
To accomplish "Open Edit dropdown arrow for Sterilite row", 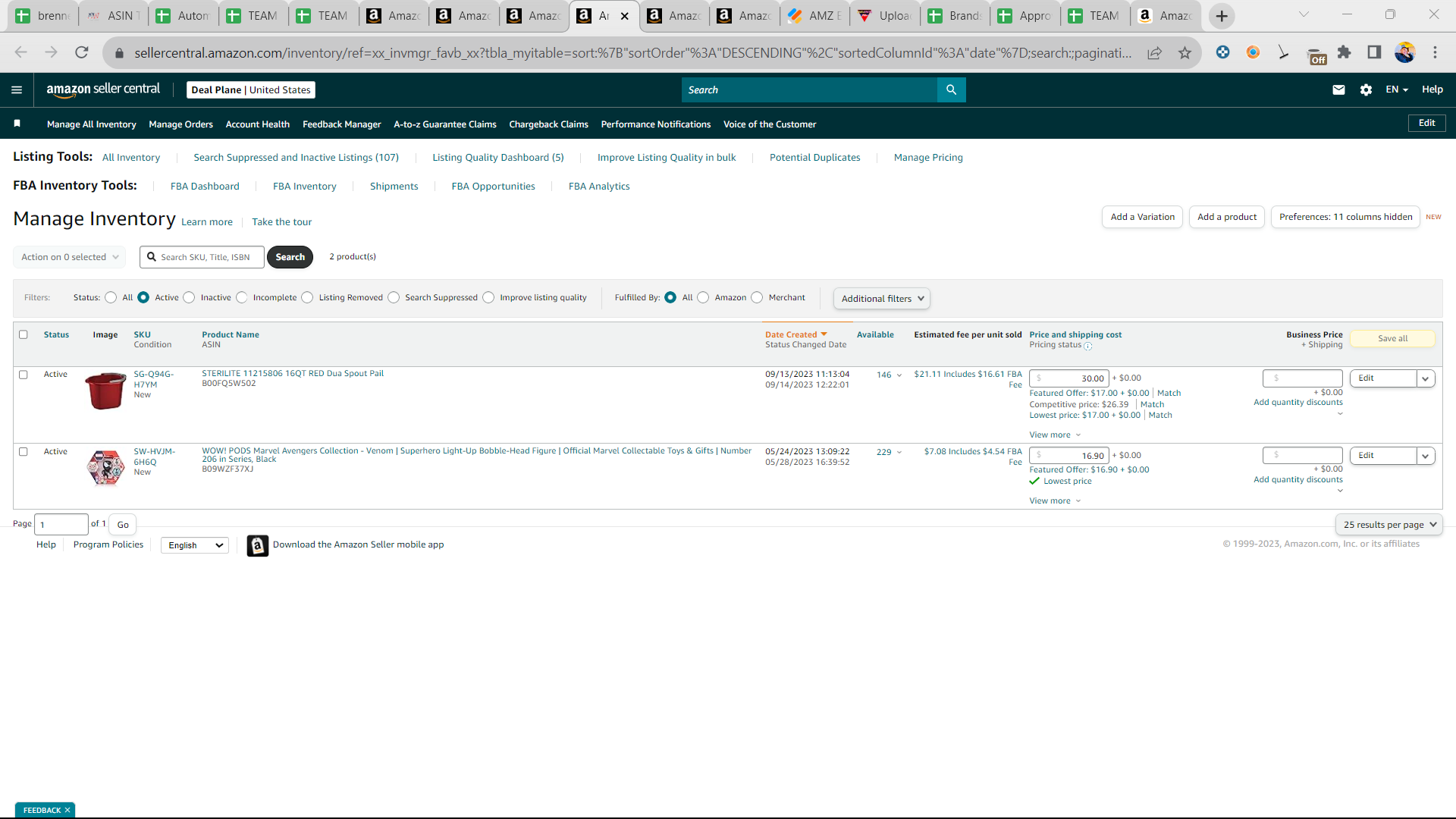I will (1426, 378).
